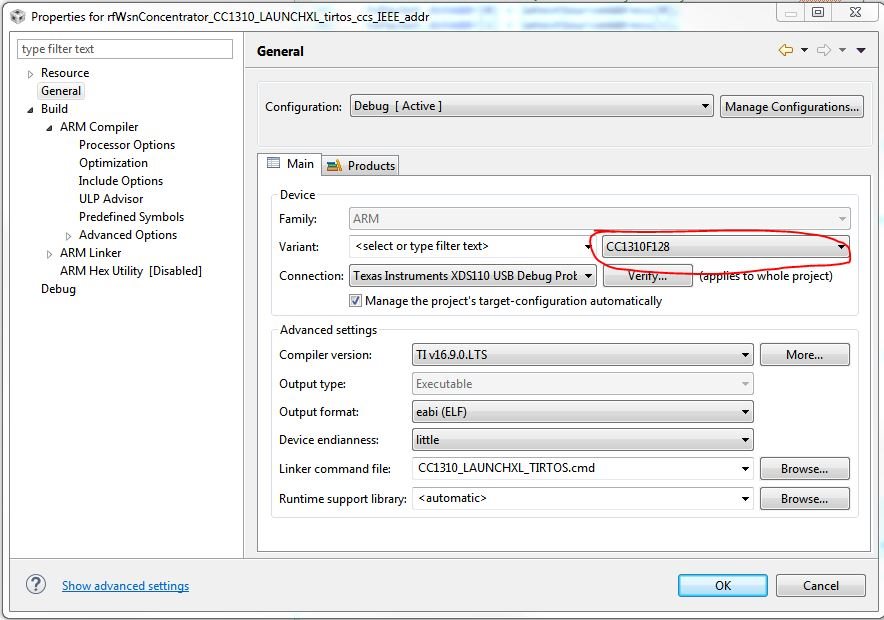
Task: Select ULP Advisor tree item
Action: pos(111,199)
